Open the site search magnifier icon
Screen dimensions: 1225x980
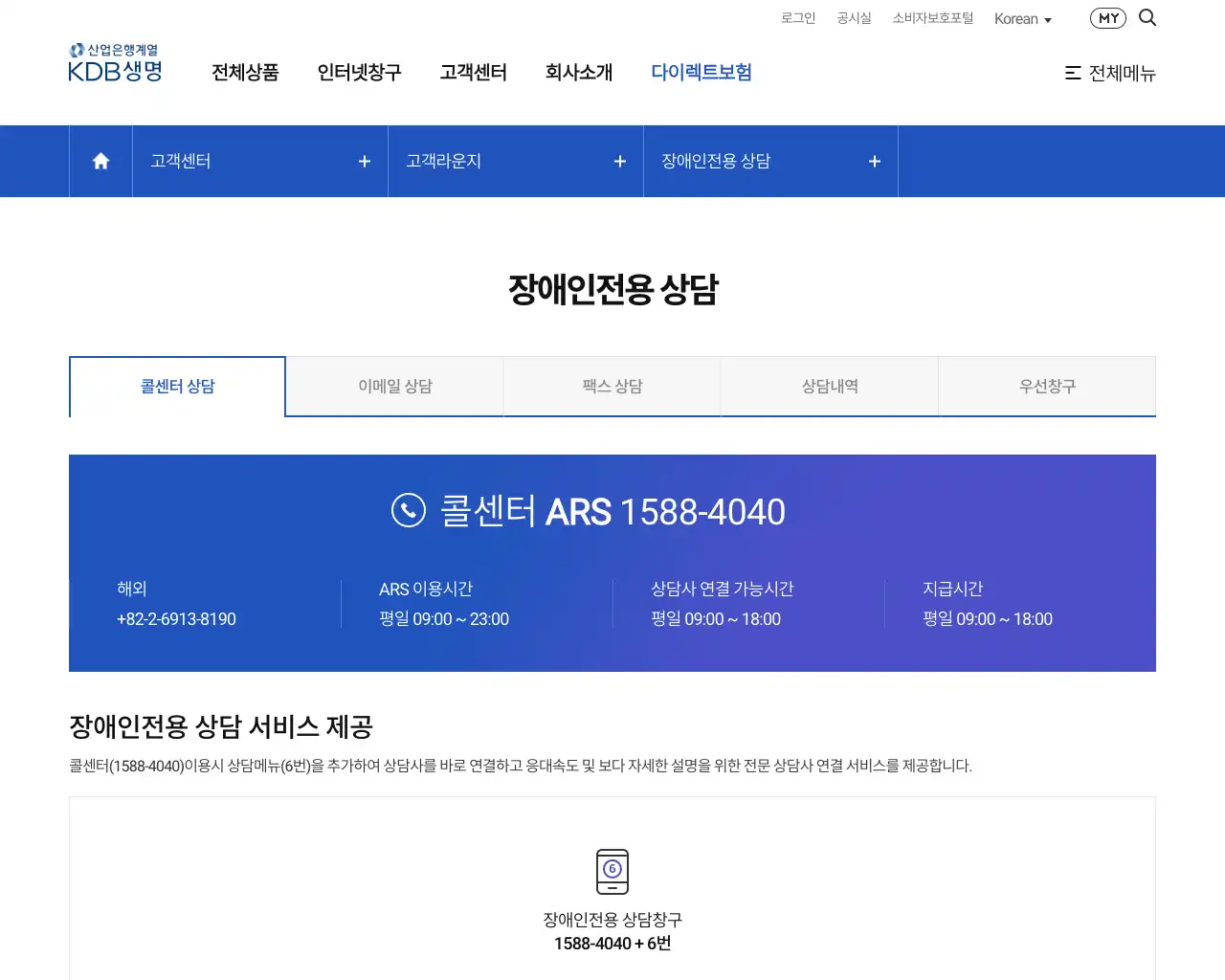point(1147,17)
